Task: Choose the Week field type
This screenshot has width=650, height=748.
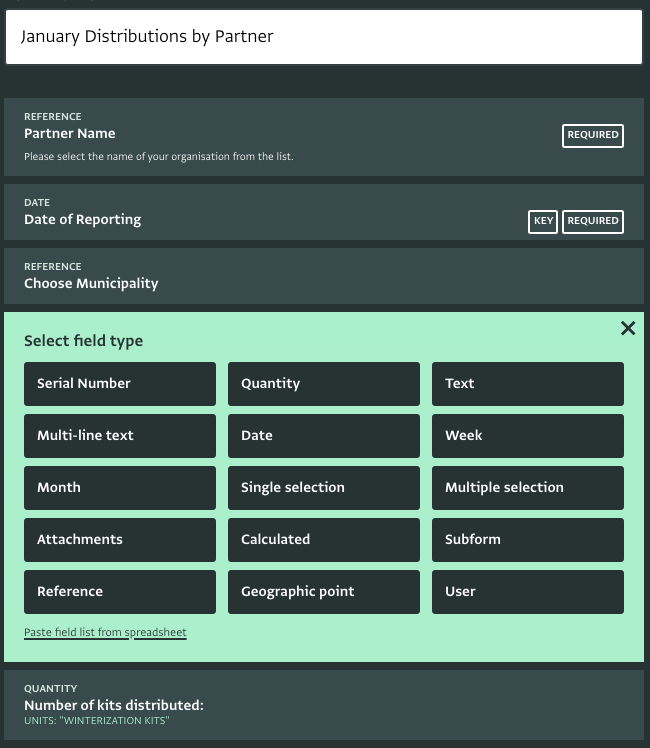Action: click(x=527, y=436)
